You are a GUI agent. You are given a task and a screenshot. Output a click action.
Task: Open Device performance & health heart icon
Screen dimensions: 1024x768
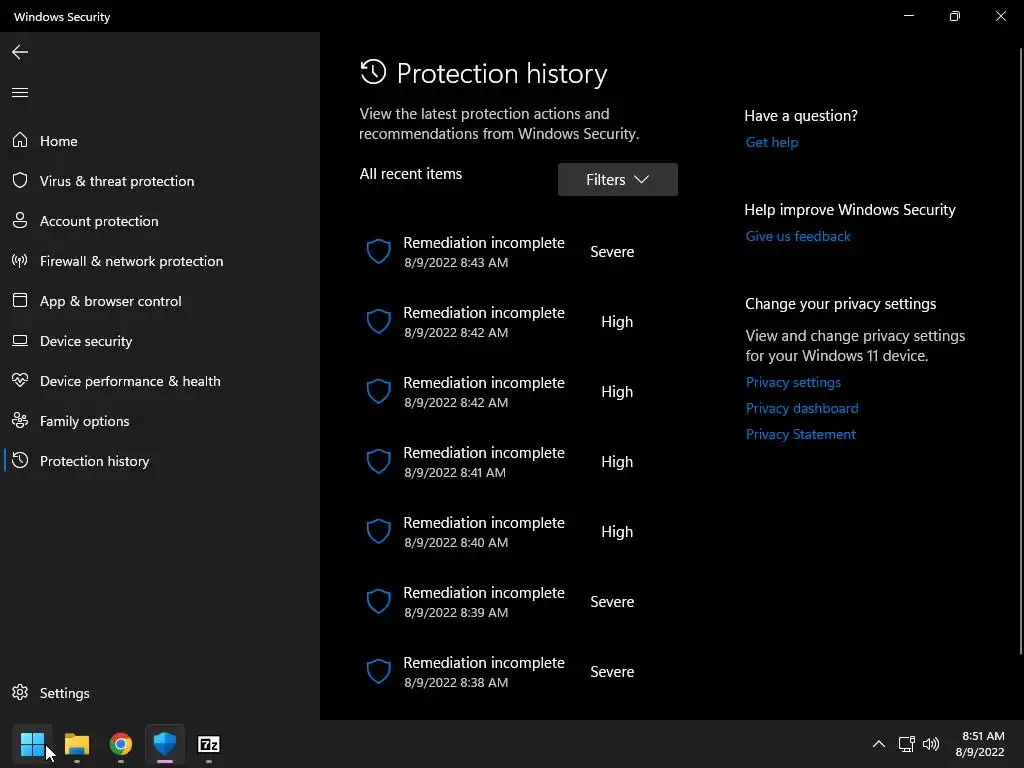pyautogui.click(x=20, y=381)
